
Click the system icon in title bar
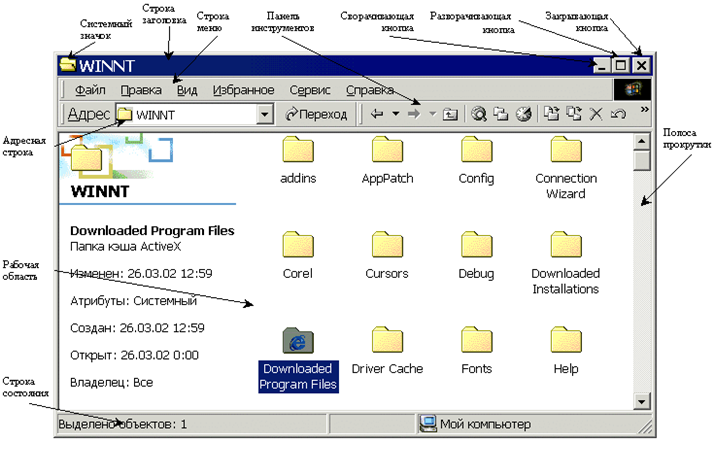pyautogui.click(x=67, y=65)
